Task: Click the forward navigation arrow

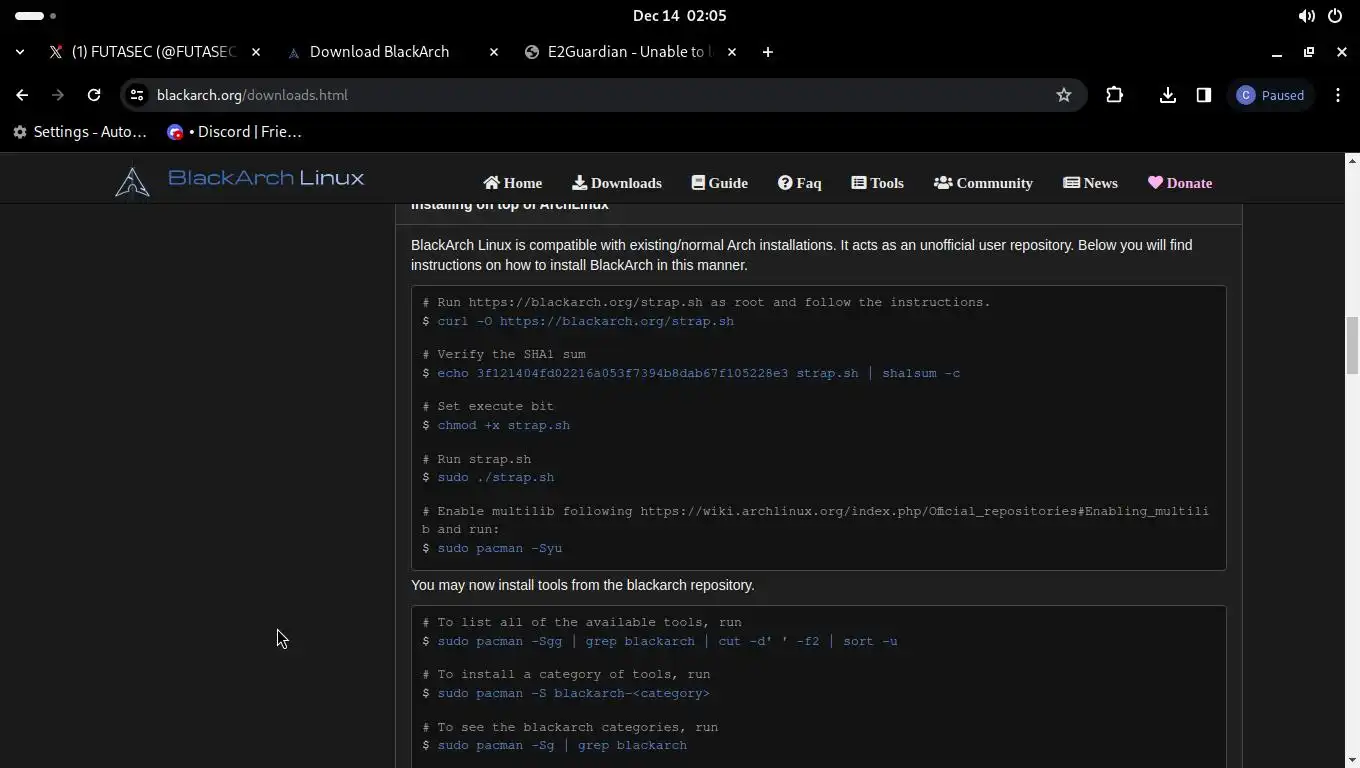Action: (x=58, y=95)
